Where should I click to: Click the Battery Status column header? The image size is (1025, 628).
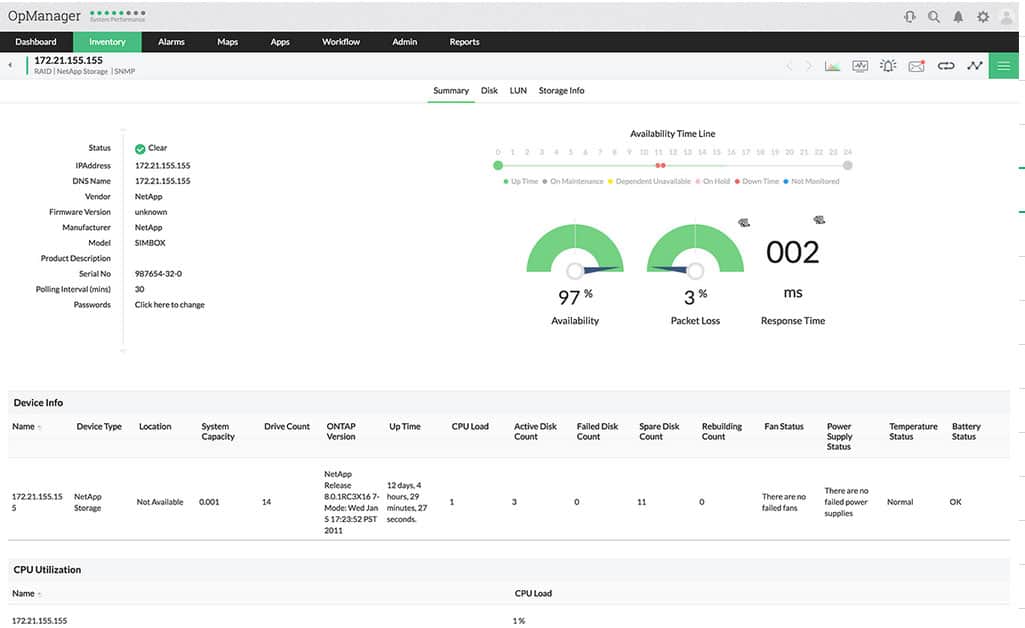[966, 432]
